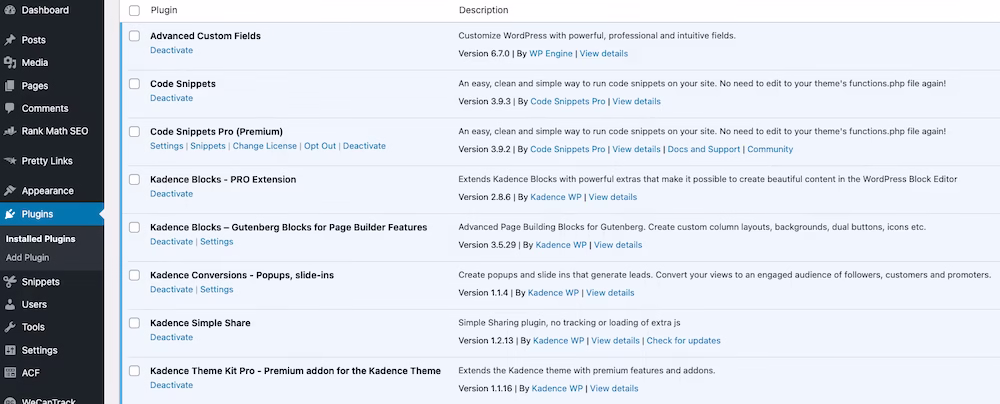
Task: Check the Kadence Blocks Gutenberg Blocks checkbox
Action: tap(134, 227)
